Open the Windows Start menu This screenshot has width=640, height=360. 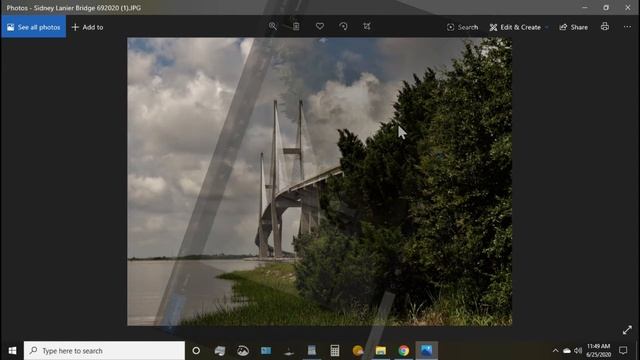(12, 351)
